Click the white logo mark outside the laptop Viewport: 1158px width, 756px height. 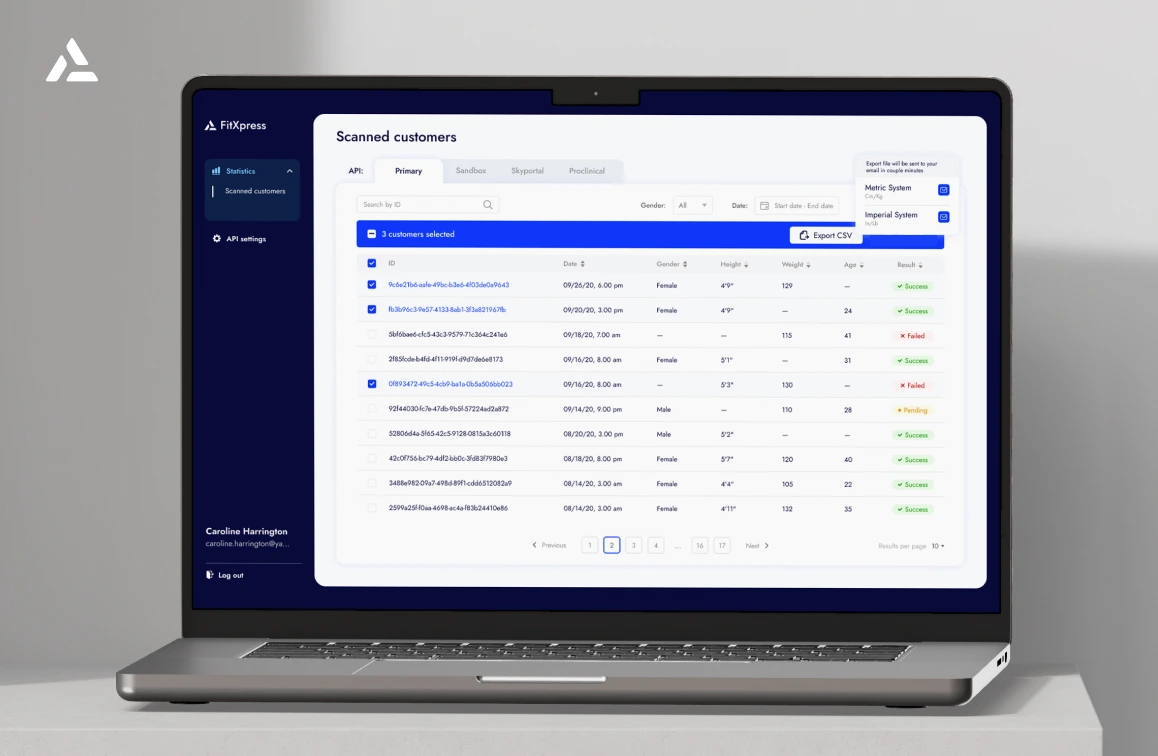[x=72, y=60]
